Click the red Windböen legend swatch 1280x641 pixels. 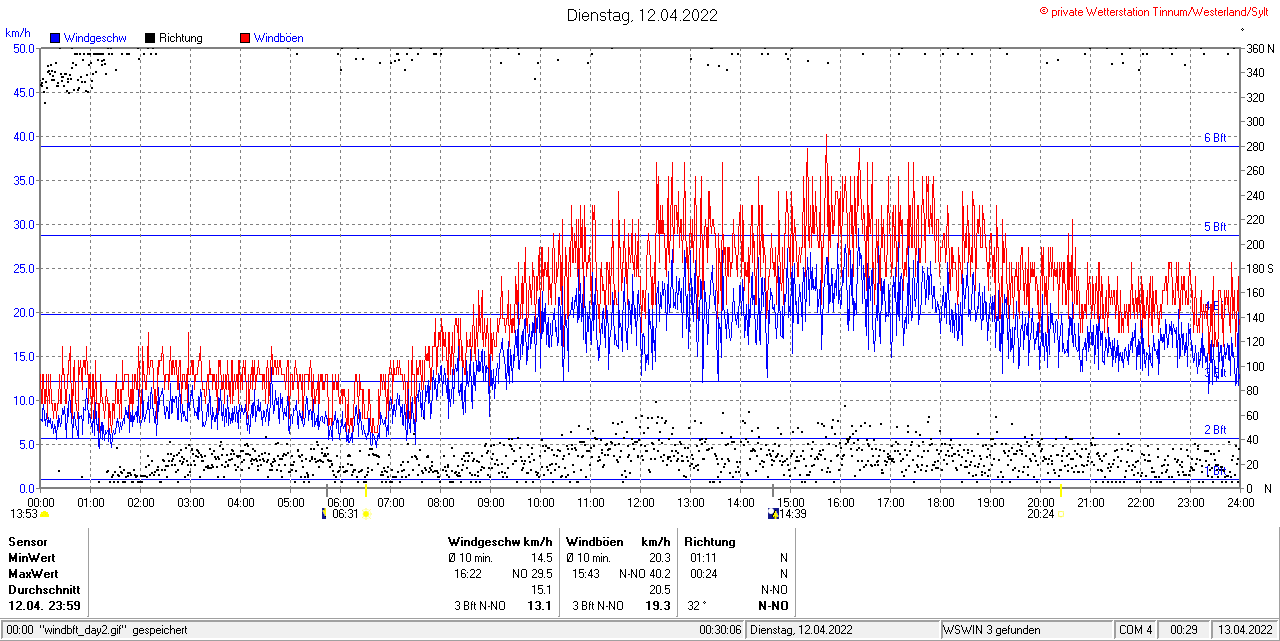pyautogui.click(x=245, y=38)
